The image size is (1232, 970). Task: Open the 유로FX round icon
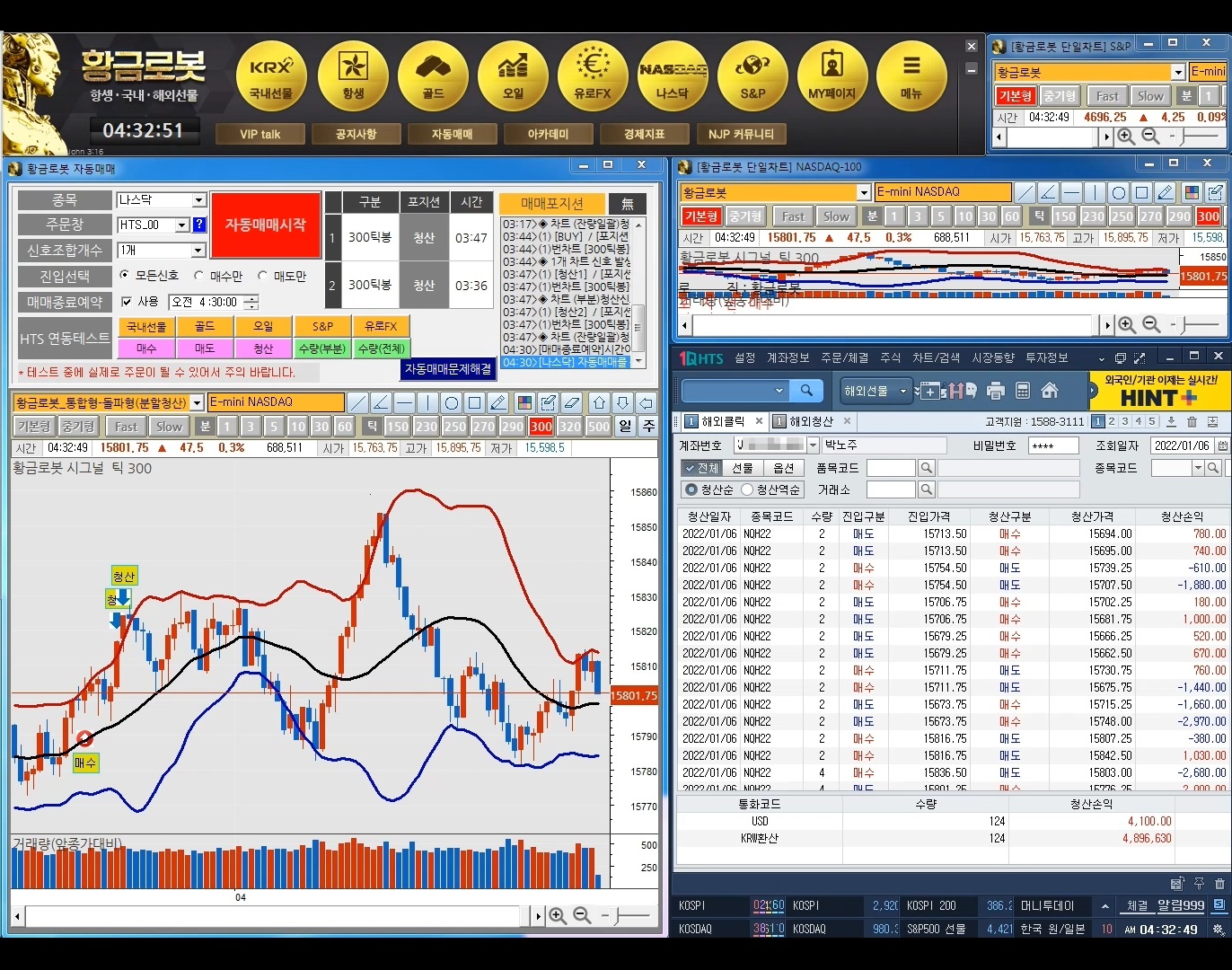point(593,76)
